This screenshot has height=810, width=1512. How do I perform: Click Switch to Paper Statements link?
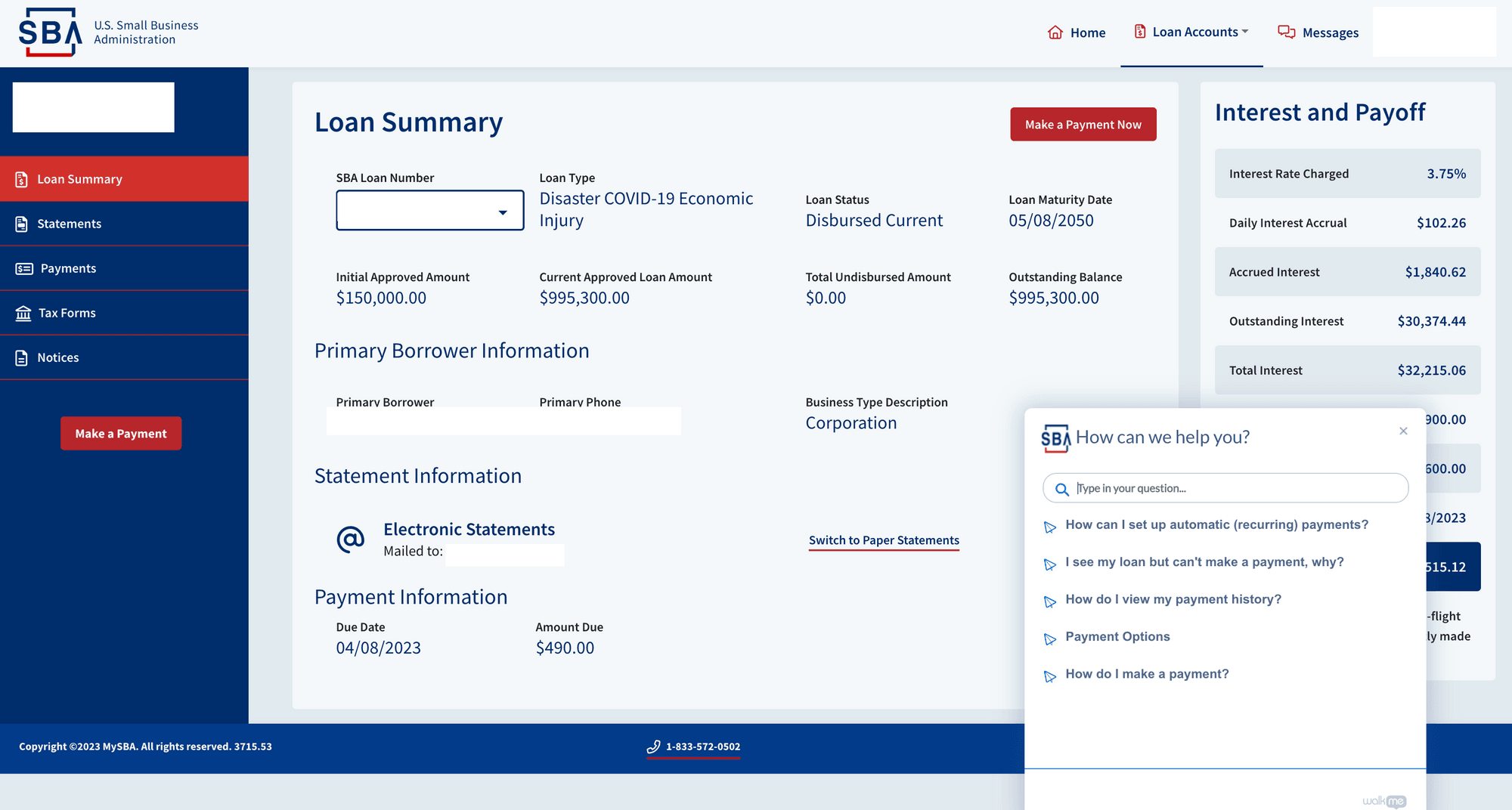883,540
